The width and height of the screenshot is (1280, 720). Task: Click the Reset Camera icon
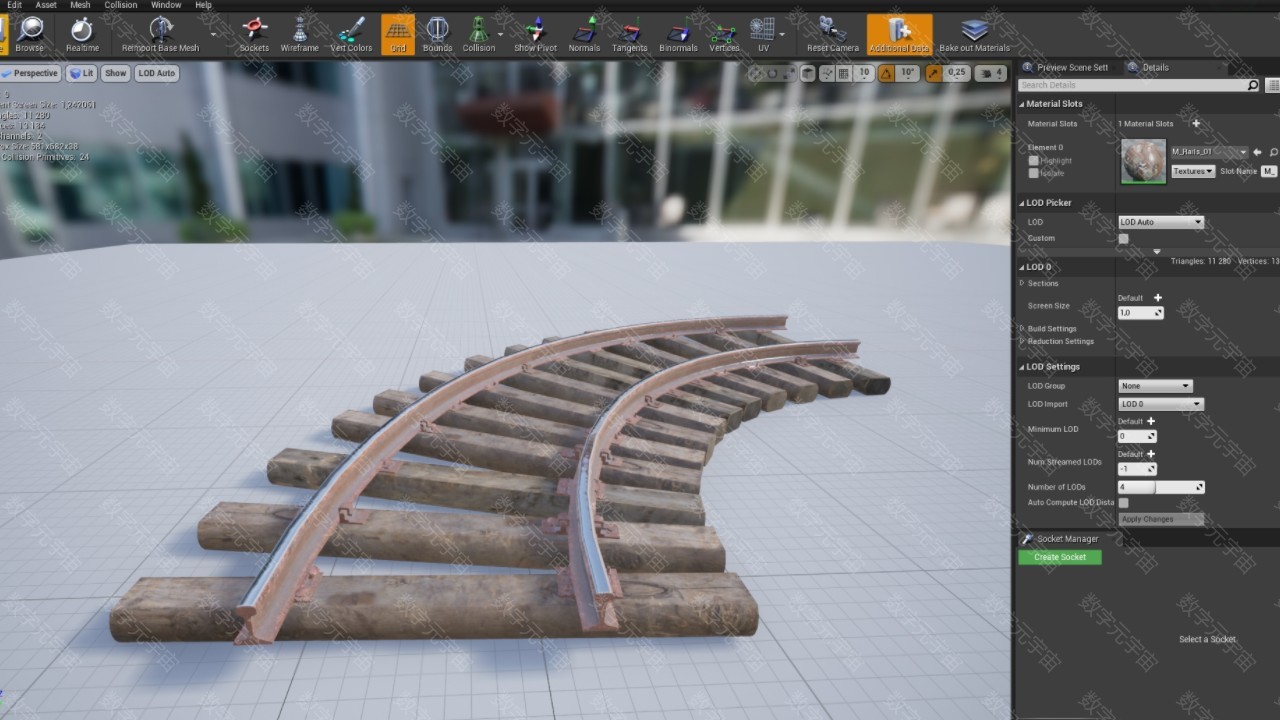[x=832, y=33]
